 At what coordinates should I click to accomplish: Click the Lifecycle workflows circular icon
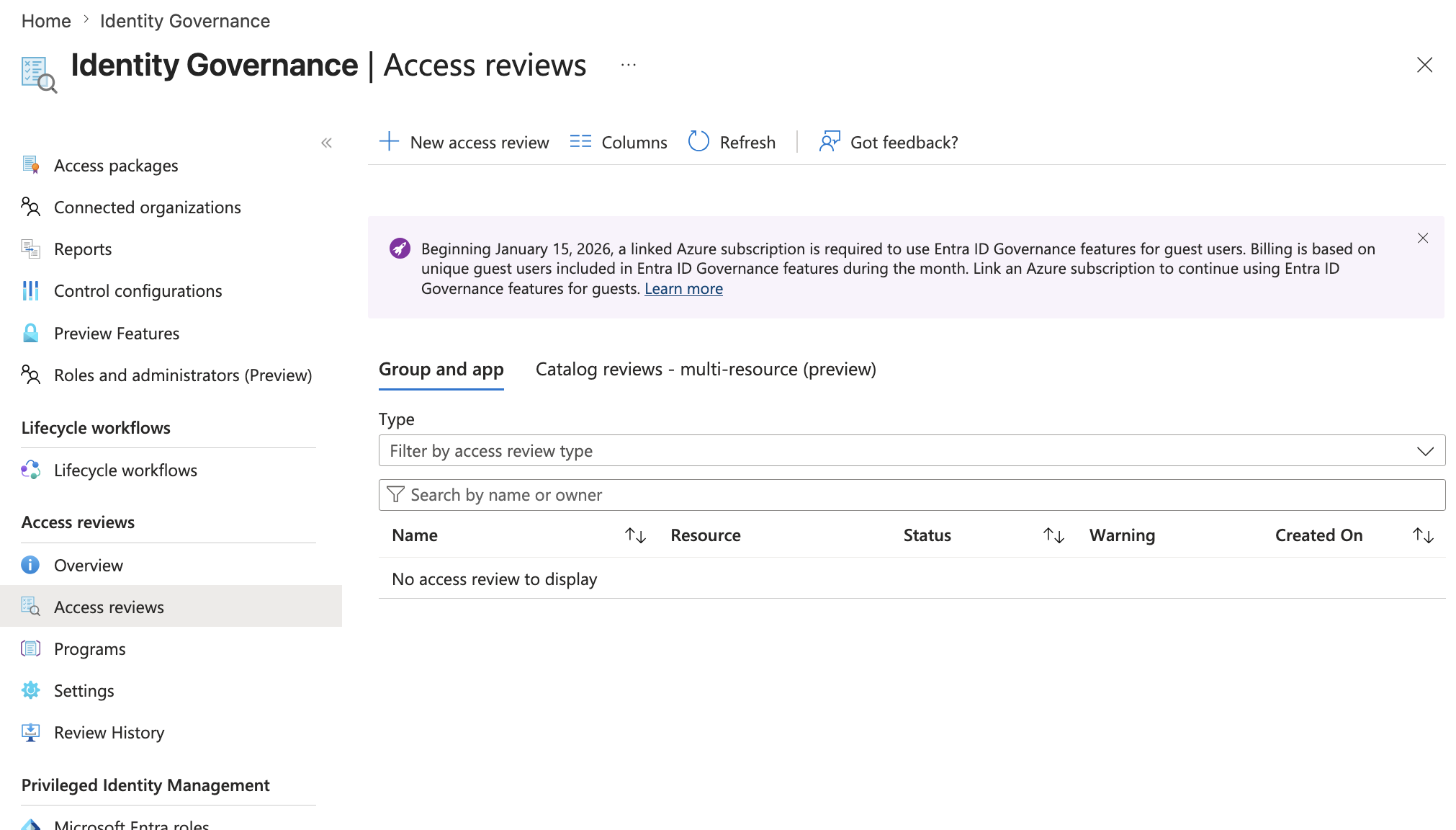point(30,470)
